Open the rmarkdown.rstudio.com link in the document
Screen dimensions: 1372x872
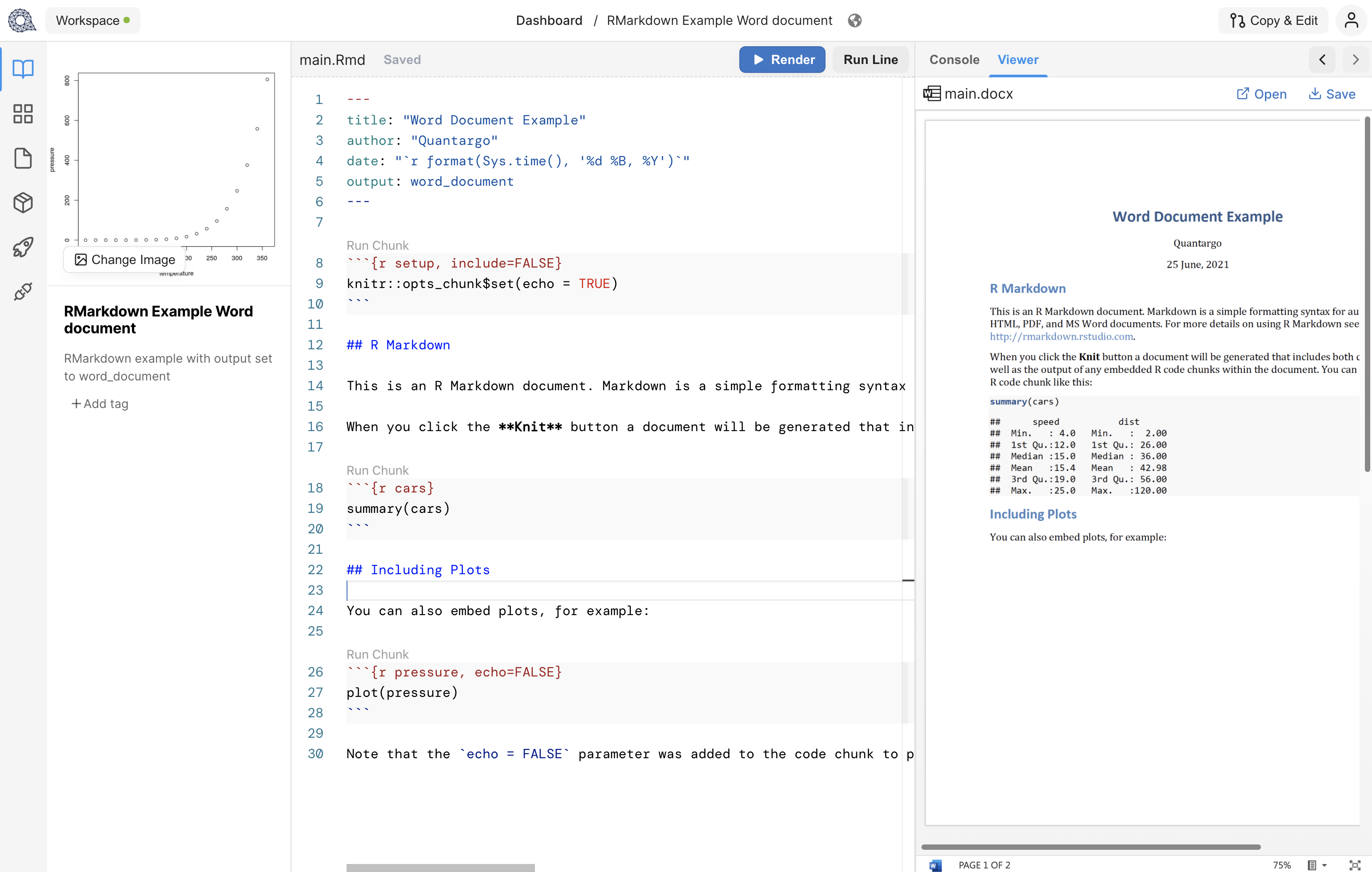(x=1061, y=336)
